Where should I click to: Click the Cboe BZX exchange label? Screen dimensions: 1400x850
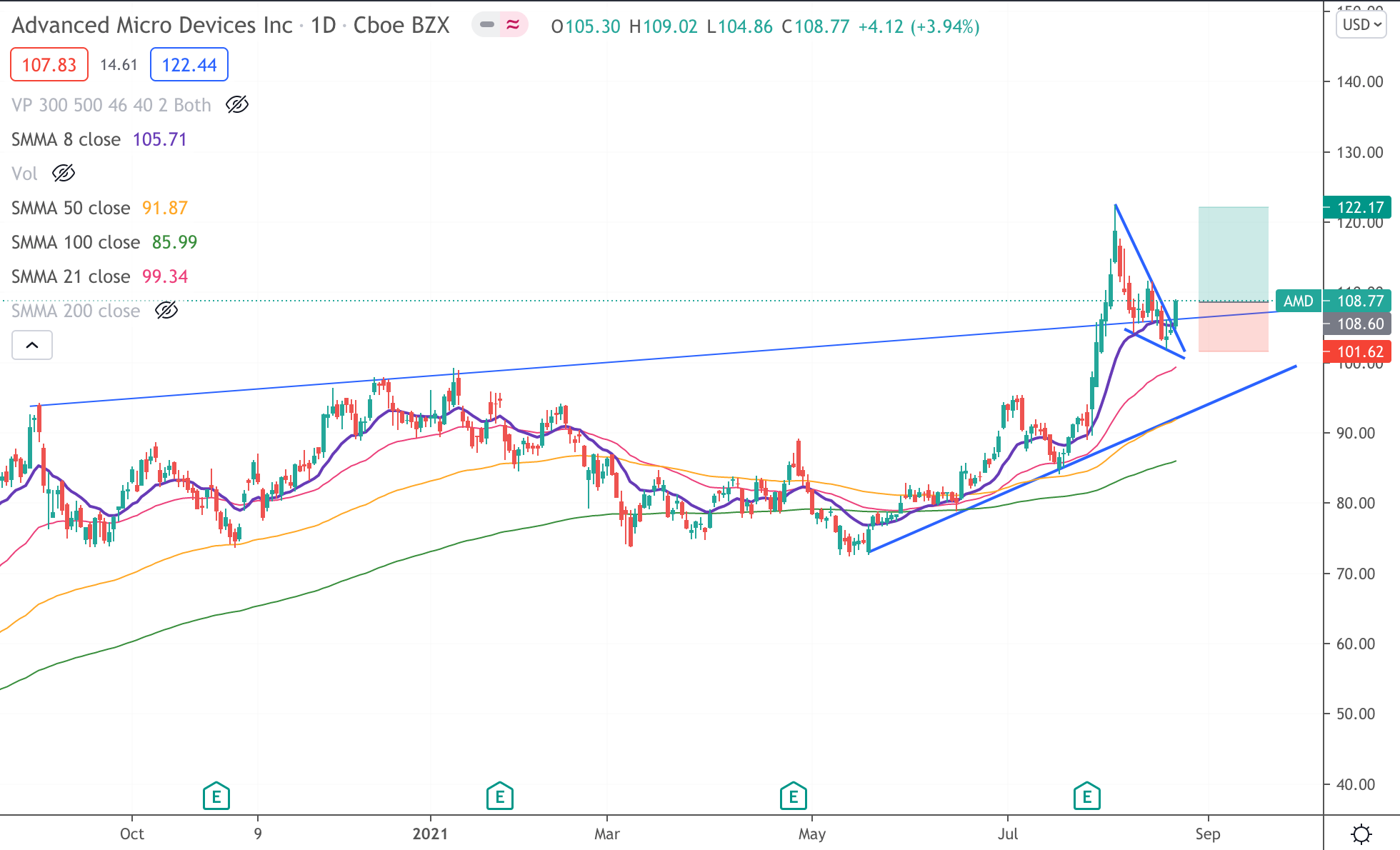401,25
